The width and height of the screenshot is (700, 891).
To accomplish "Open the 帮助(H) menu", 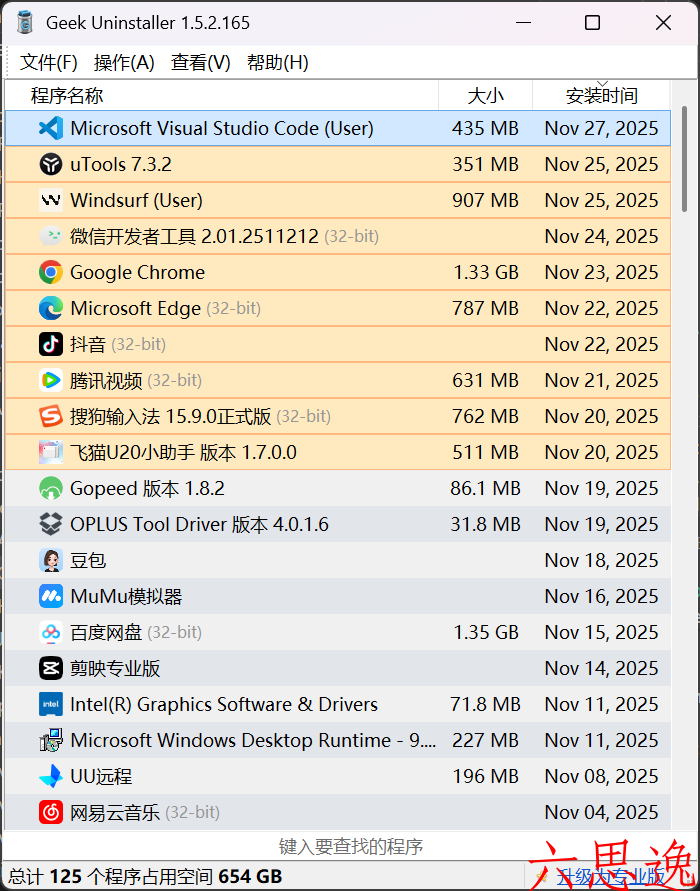I will click(x=277, y=62).
